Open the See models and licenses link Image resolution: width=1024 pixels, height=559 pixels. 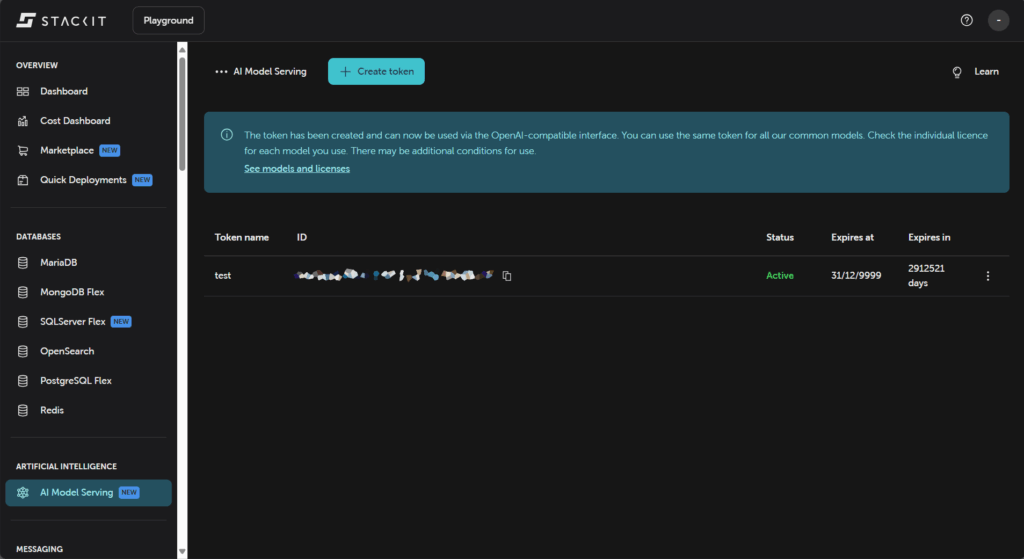(297, 169)
